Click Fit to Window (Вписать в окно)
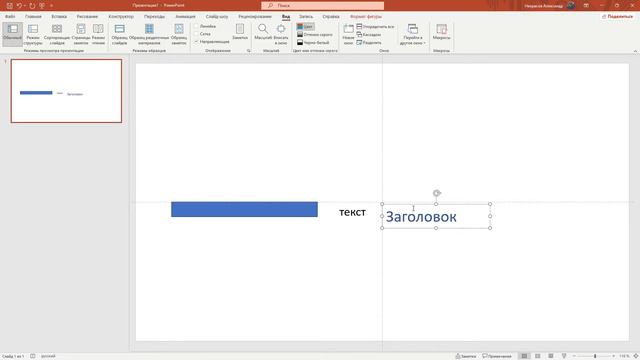This screenshot has height=360, width=640. coord(281,34)
